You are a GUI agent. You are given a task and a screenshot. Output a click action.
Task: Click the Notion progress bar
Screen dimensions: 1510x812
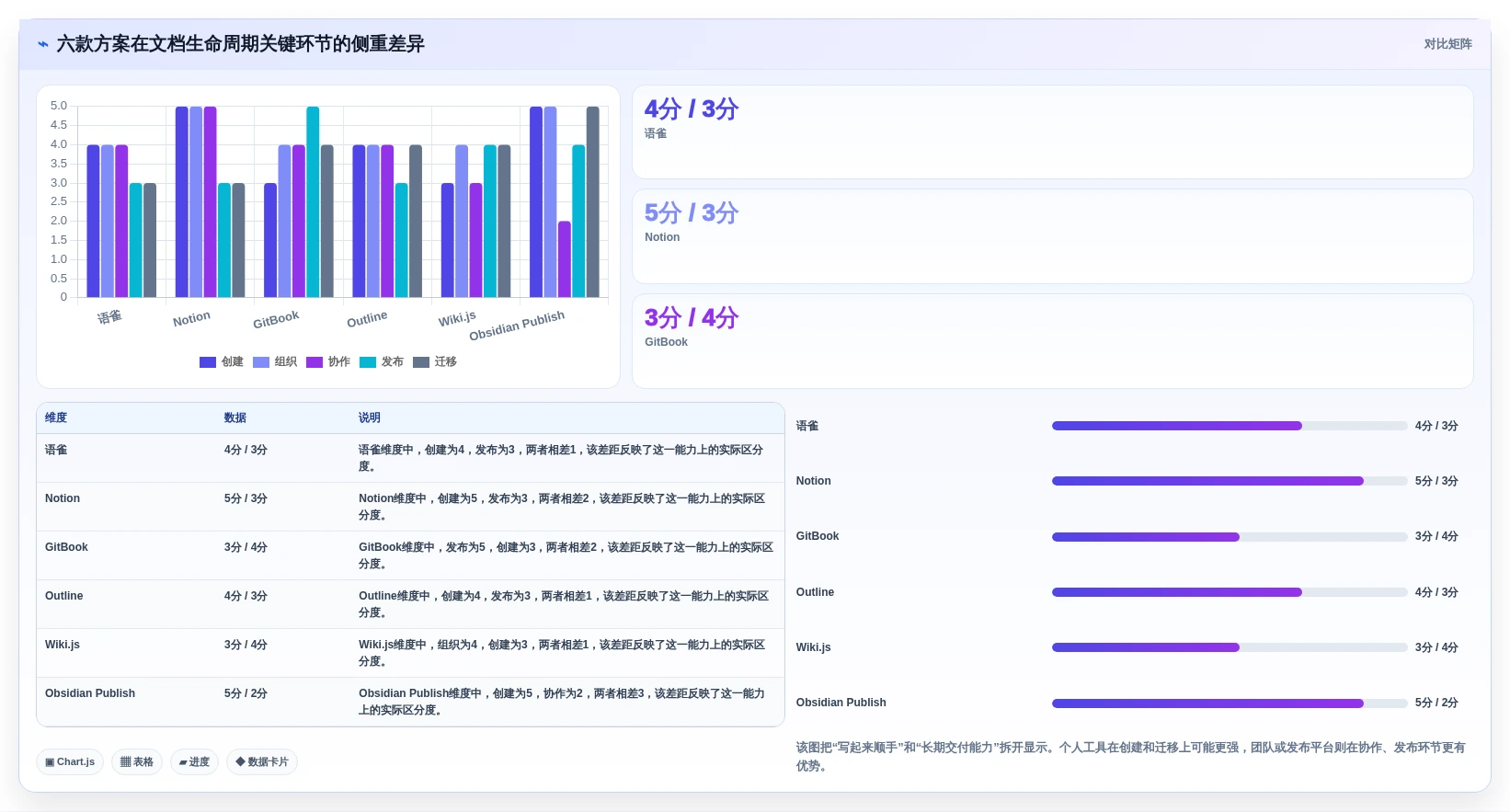[x=1230, y=481]
